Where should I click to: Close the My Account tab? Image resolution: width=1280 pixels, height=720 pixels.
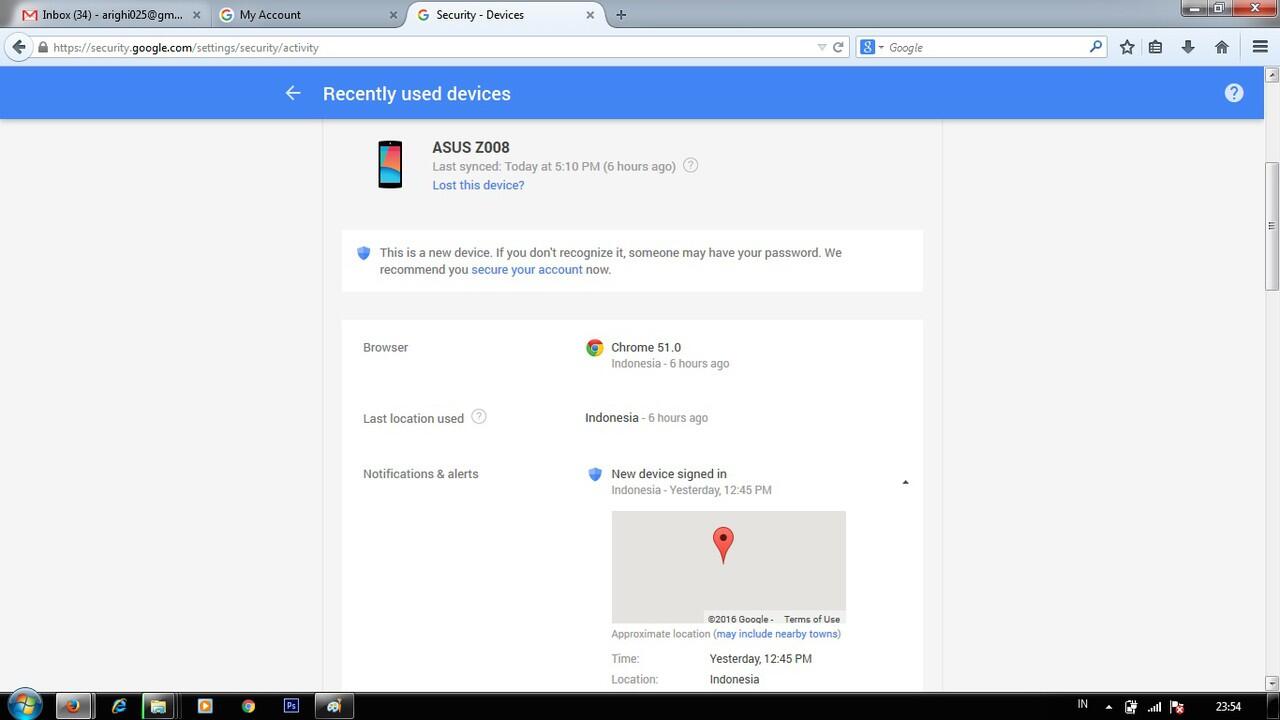point(393,15)
